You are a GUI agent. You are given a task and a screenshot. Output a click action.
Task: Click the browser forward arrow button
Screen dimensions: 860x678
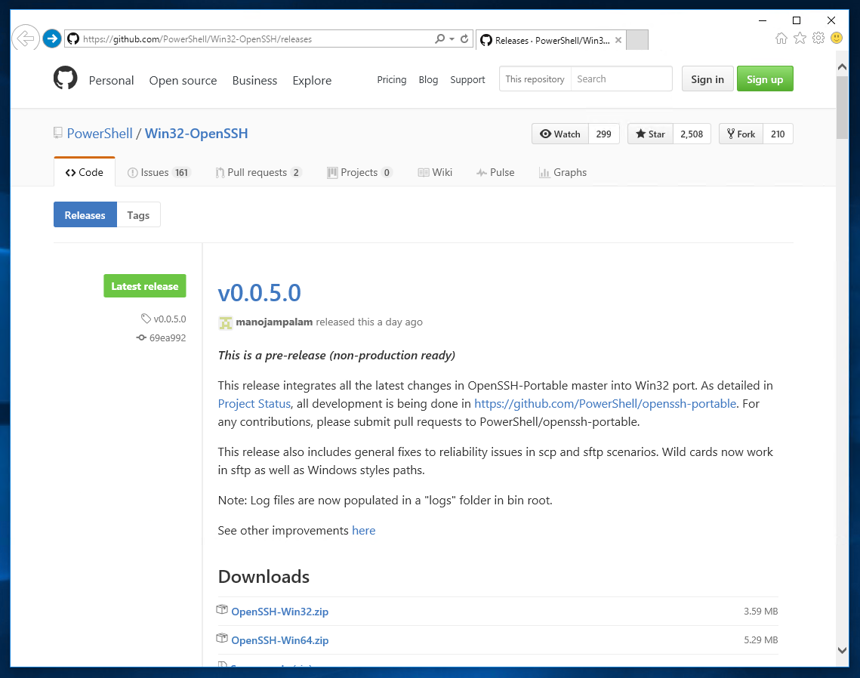pos(52,38)
